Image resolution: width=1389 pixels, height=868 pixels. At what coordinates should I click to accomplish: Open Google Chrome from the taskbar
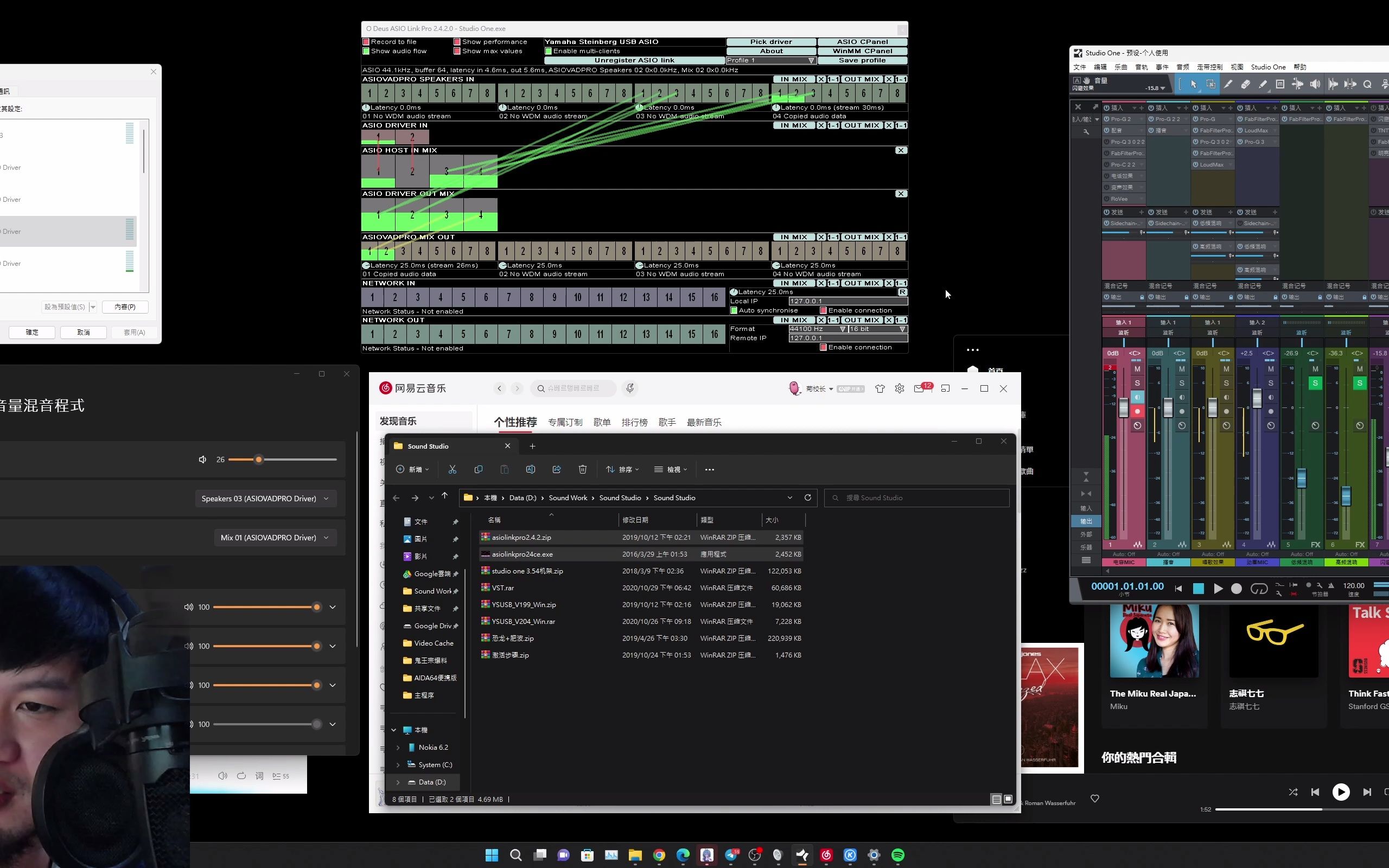pos(659,856)
